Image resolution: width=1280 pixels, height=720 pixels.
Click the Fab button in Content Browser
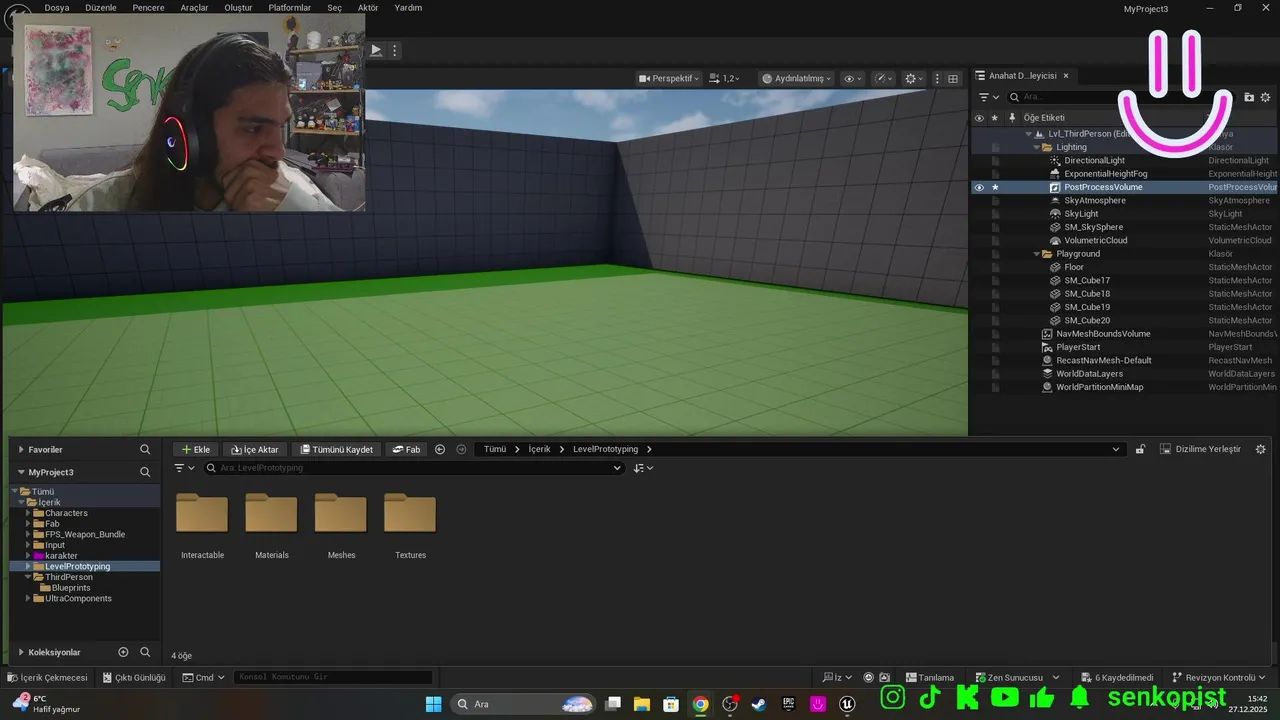pyautogui.click(x=406, y=449)
